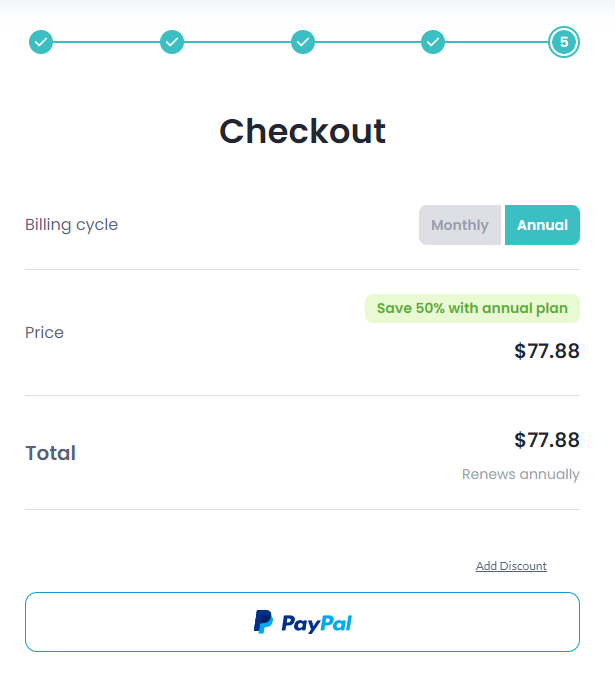Viewport: 615px width, 681px height.
Task: Click the Total label
Action: [50, 453]
